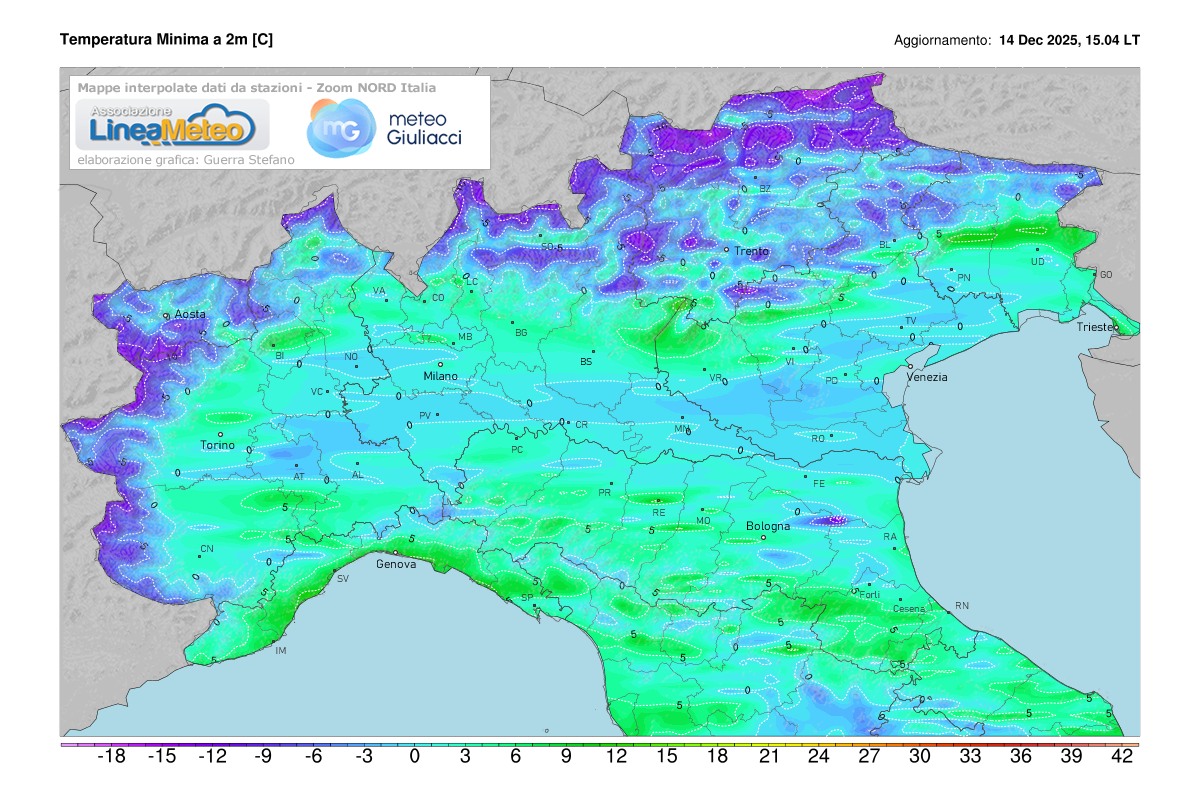Toggle the BZ province label visibility
Viewport: 1200px width, 790px height.
click(765, 186)
